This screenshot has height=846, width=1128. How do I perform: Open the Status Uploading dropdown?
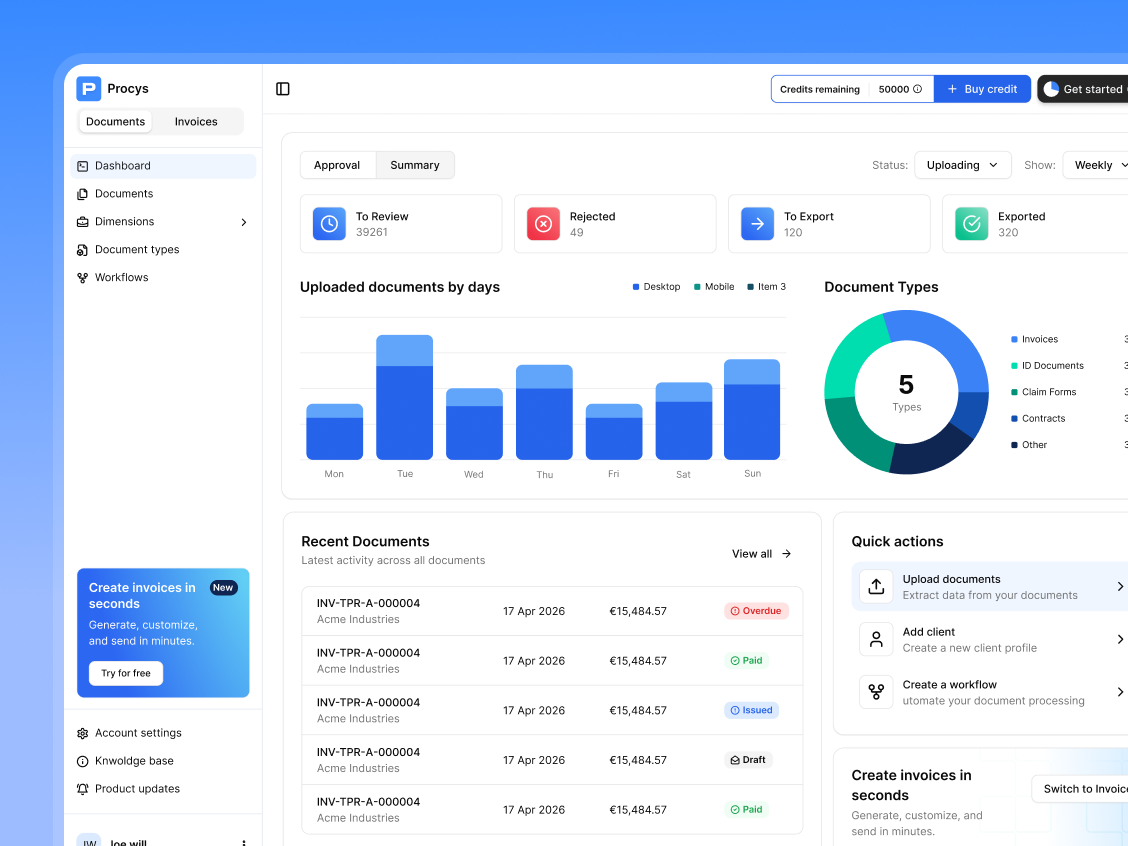click(x=963, y=165)
